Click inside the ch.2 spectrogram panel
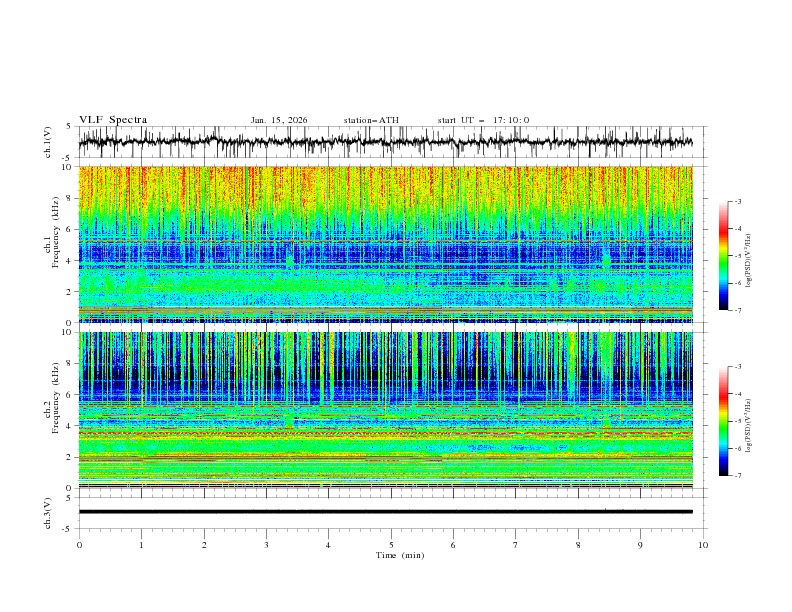Viewport: 792px width, 612px height. pyautogui.click(x=385, y=410)
